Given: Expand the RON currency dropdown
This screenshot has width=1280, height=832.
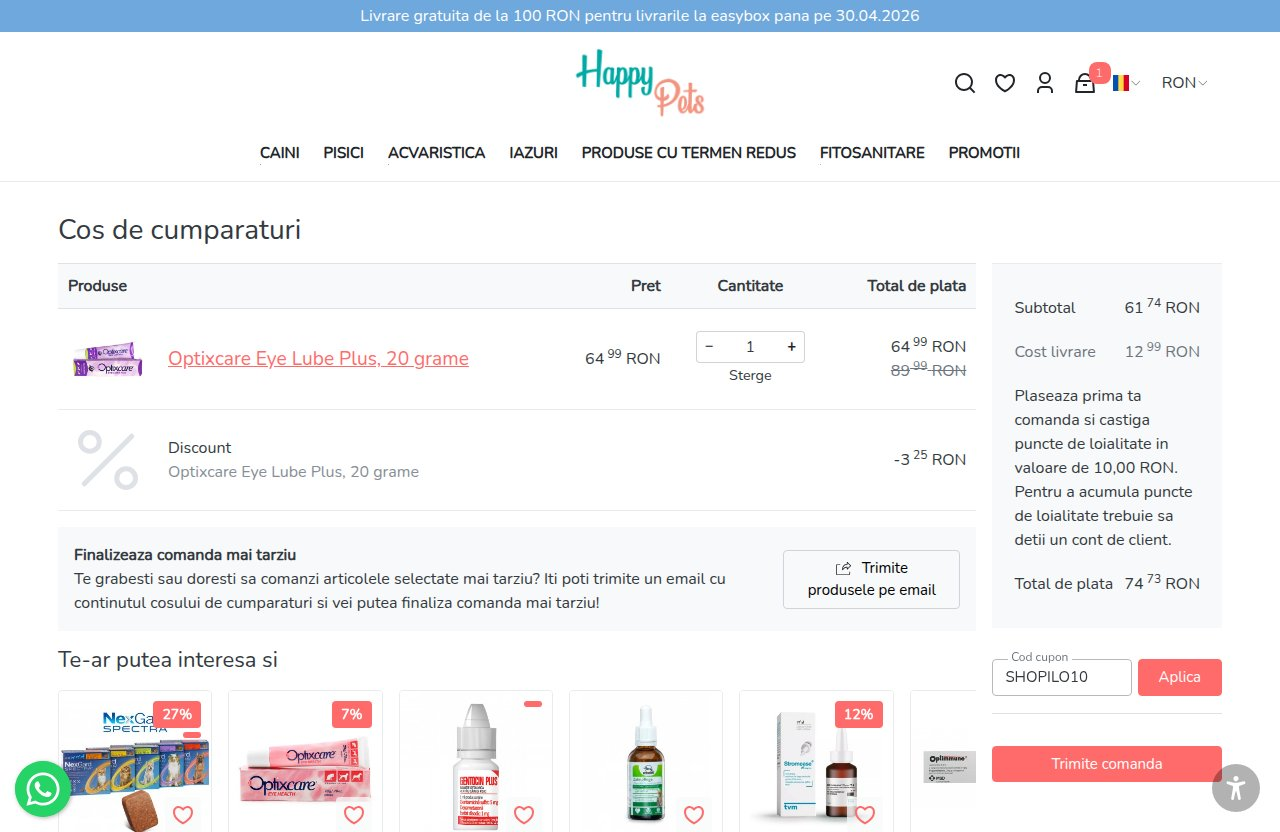Looking at the screenshot, I should pyautogui.click(x=1184, y=83).
